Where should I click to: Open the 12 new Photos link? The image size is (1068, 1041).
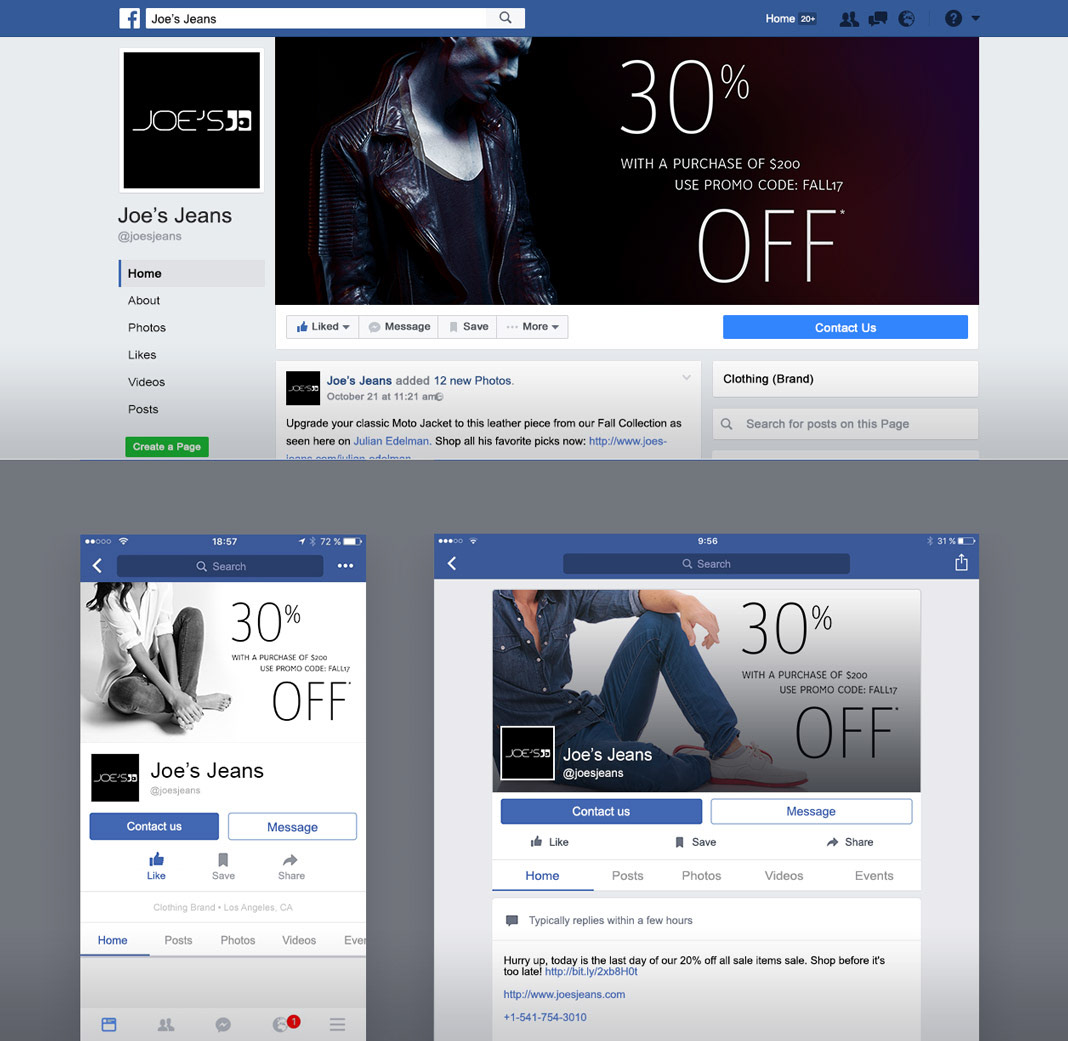tap(473, 381)
